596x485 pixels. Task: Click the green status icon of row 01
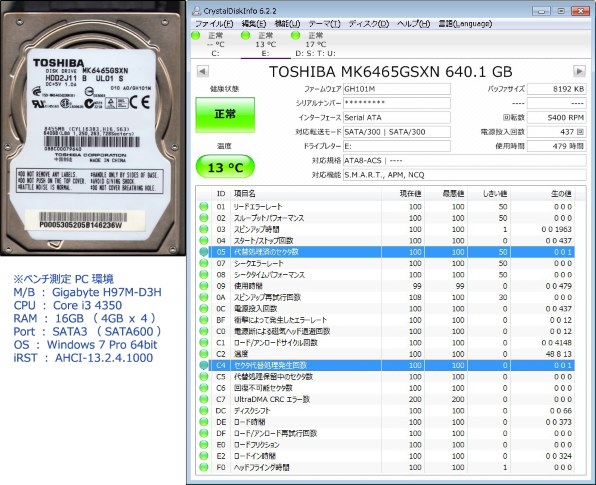point(204,206)
